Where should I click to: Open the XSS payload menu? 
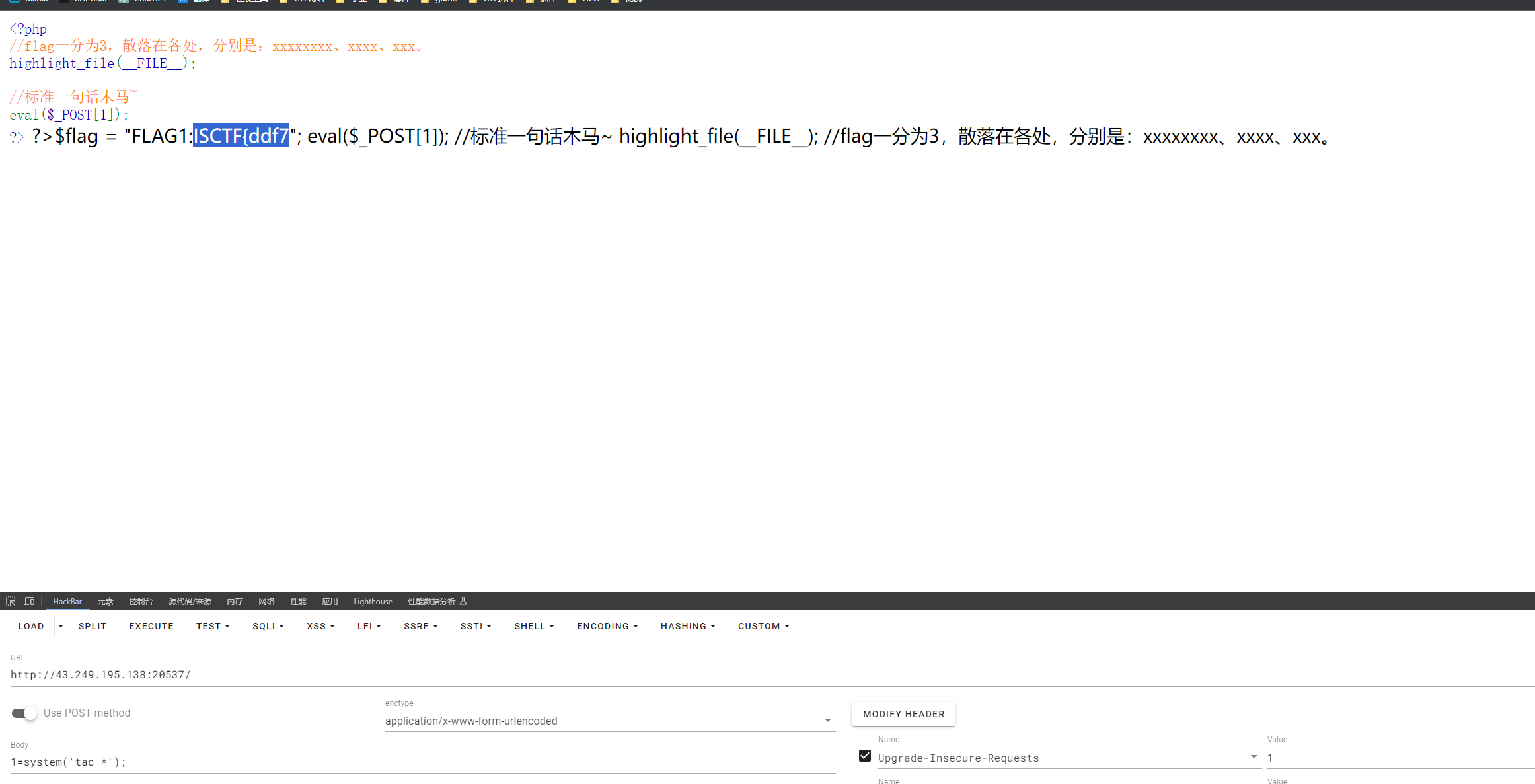coord(320,626)
